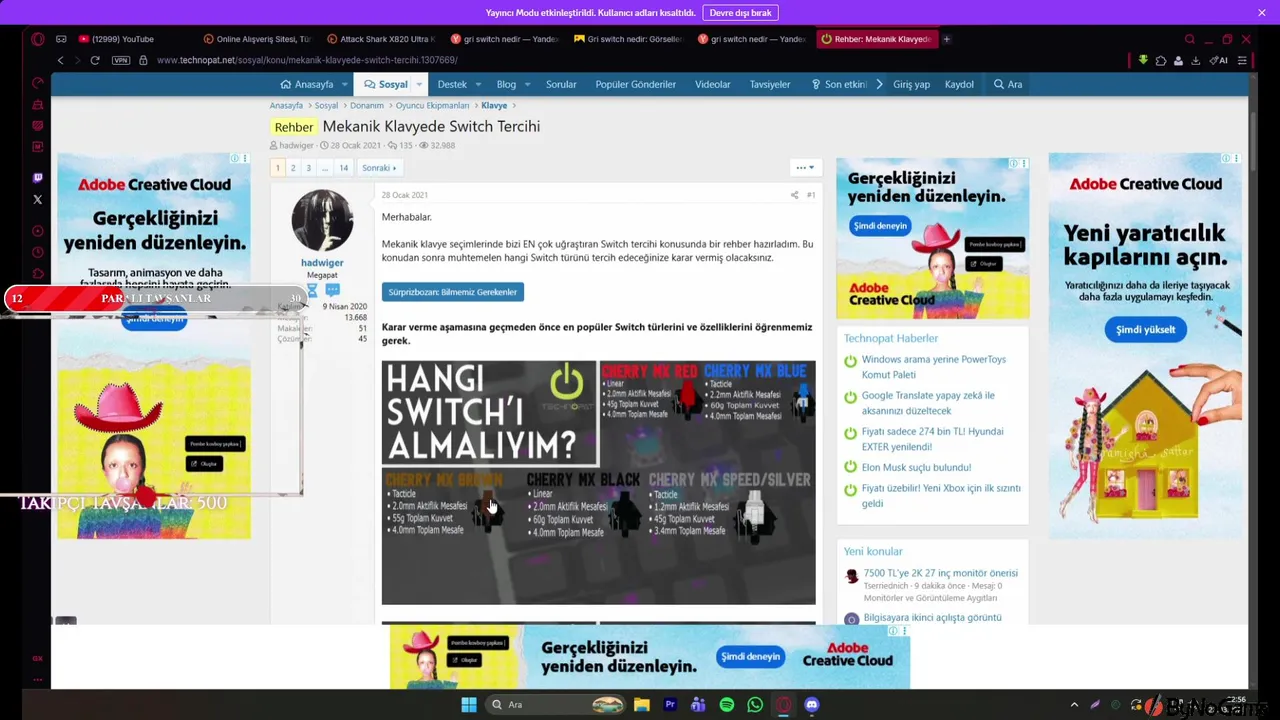Viewport: 1280px width, 720px height.
Task: Switch to Attack Shark X820 Ultra tab
Action: tap(380, 39)
